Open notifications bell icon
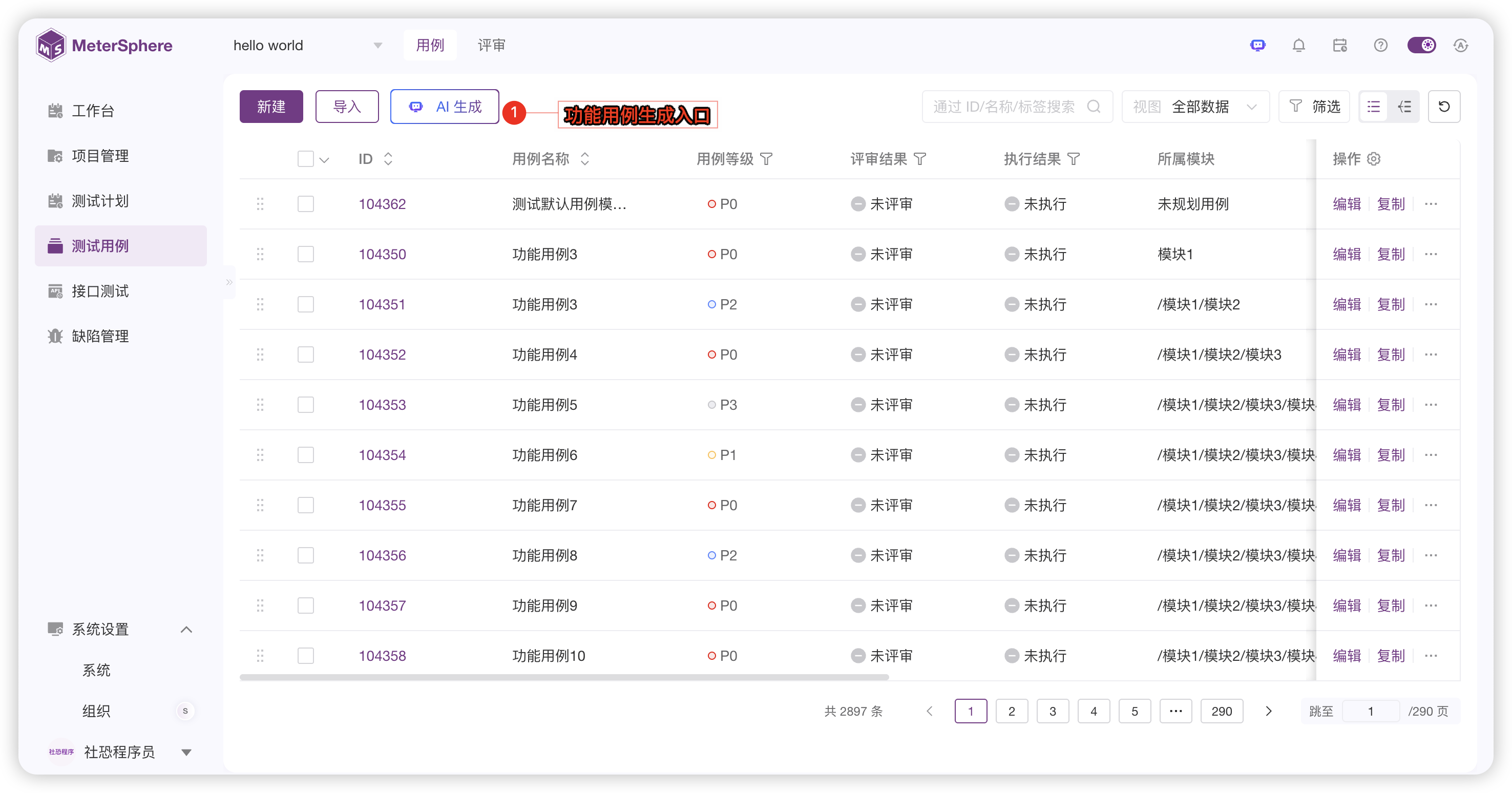 1299,45
